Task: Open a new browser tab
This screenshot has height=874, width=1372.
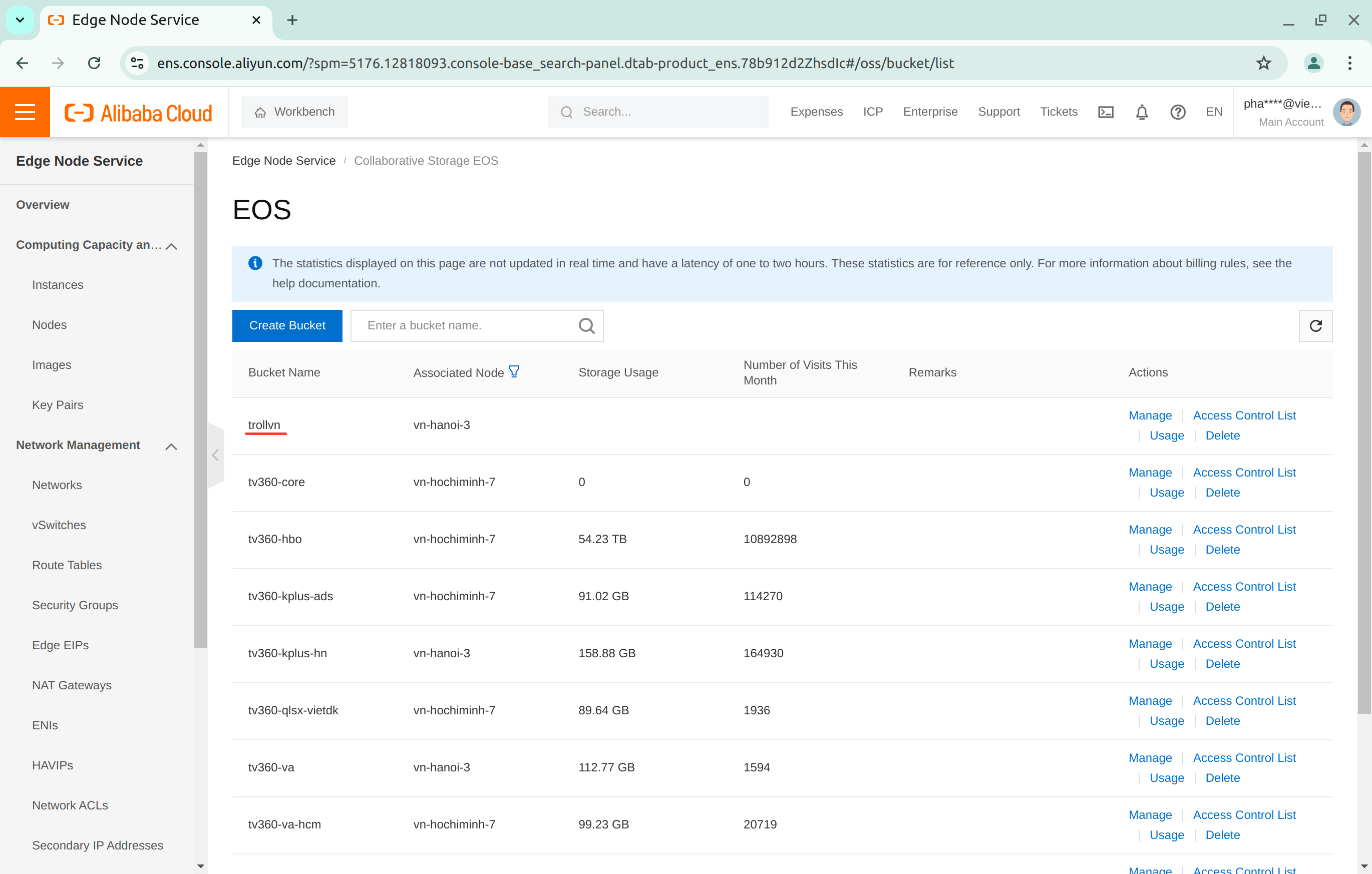Action: [292, 21]
